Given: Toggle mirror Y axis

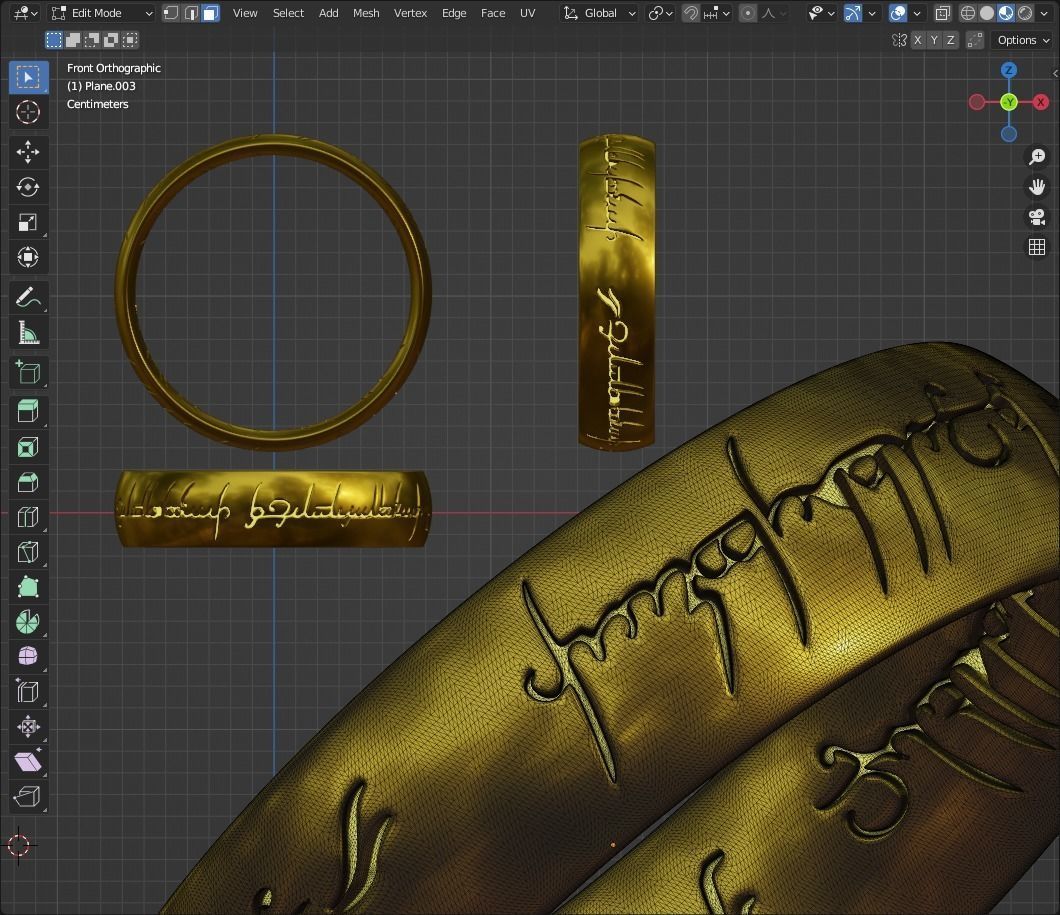Looking at the screenshot, I should (x=934, y=40).
